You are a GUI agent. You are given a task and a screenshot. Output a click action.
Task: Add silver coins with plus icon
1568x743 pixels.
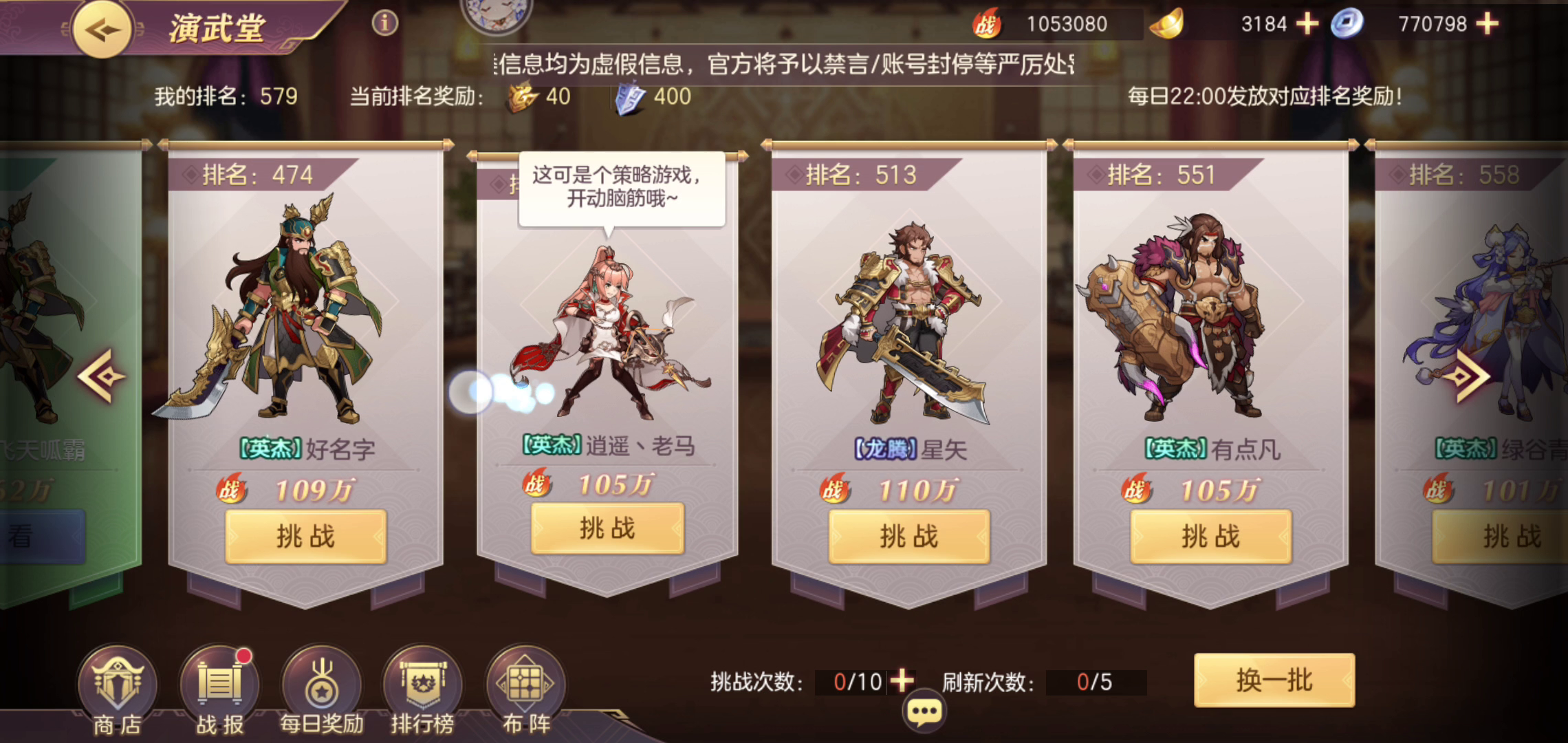pyautogui.click(x=1487, y=24)
